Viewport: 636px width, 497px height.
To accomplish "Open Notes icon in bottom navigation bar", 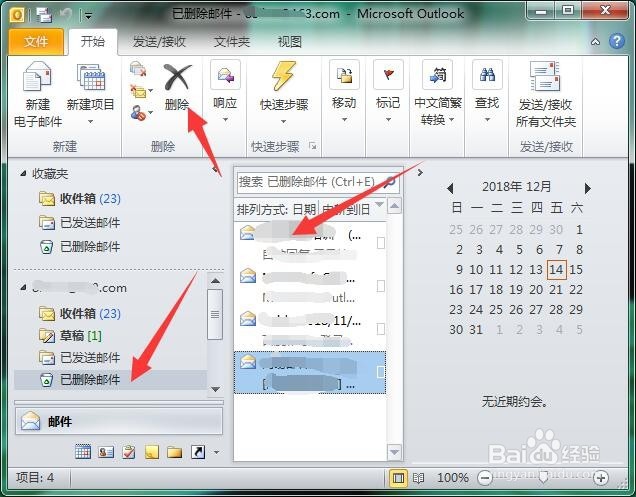I will pos(152,452).
